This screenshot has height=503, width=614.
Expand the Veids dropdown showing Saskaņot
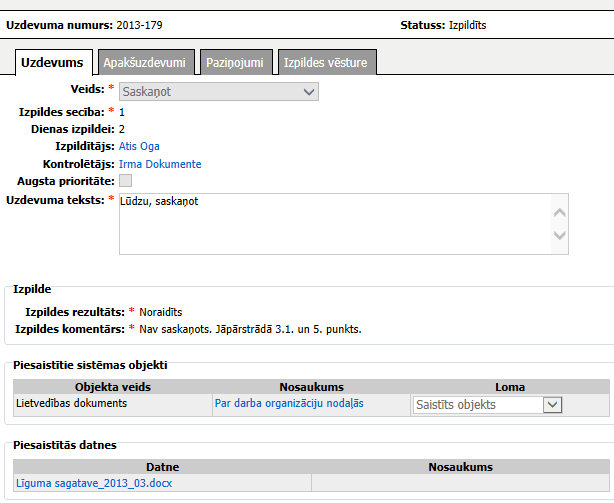218,92
